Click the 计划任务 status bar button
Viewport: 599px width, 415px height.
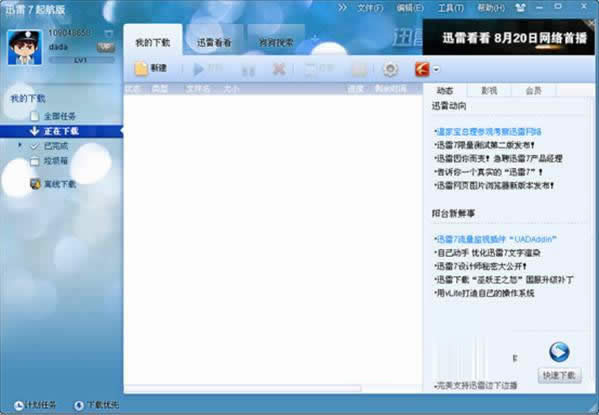tap(35, 405)
